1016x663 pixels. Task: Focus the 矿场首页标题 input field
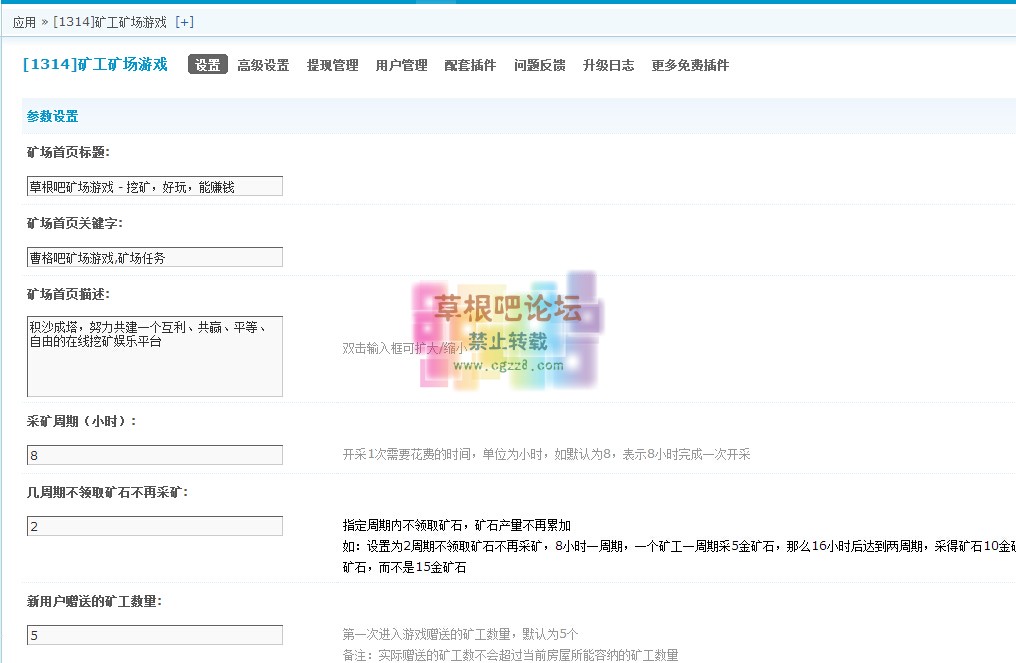point(155,186)
